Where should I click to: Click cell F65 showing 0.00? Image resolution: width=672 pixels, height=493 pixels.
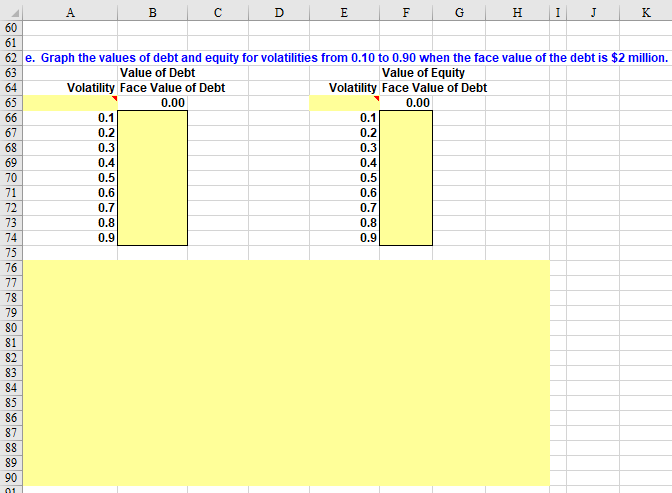click(x=406, y=103)
